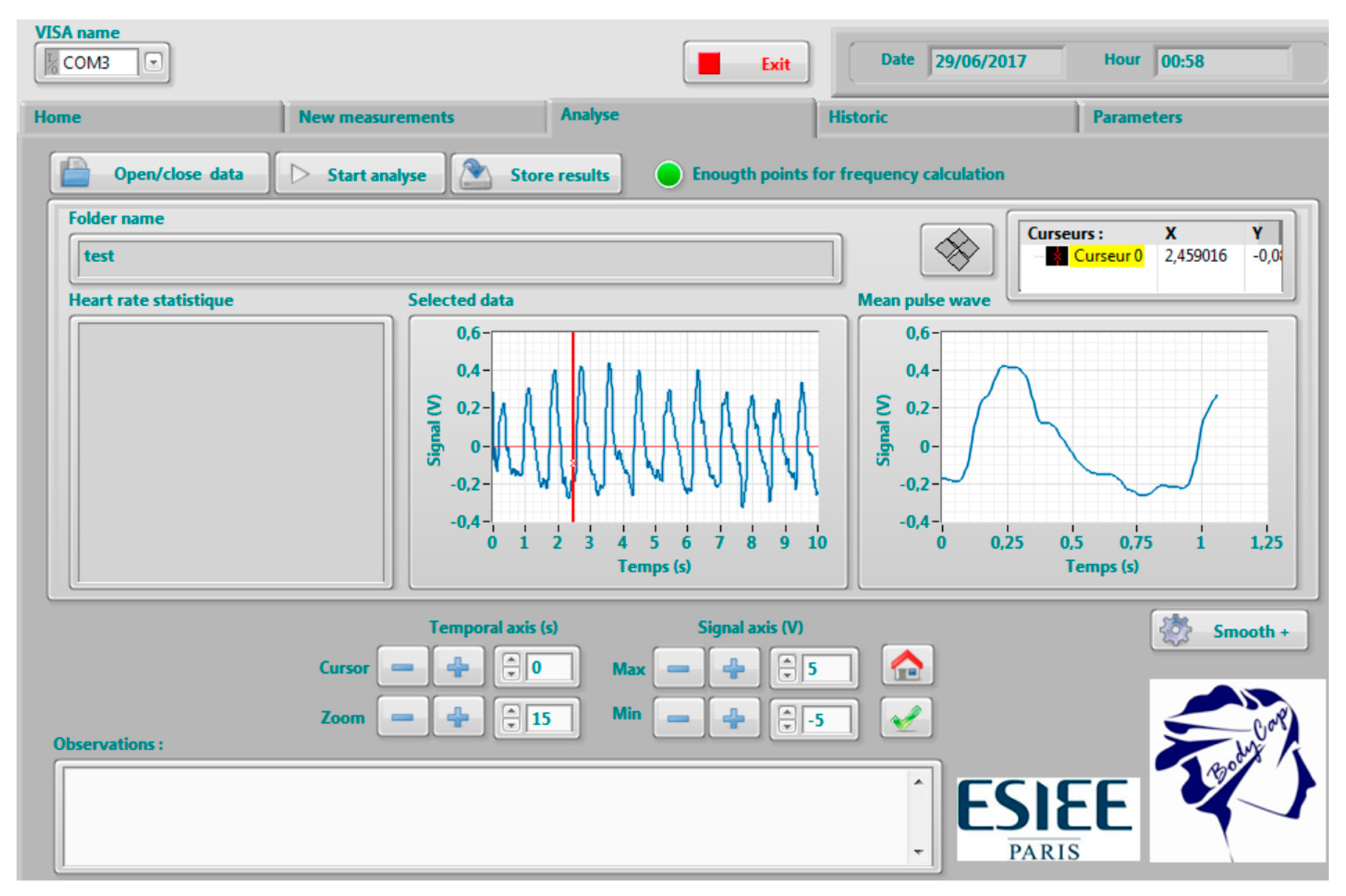Click the green frequency calculation indicator

click(668, 174)
